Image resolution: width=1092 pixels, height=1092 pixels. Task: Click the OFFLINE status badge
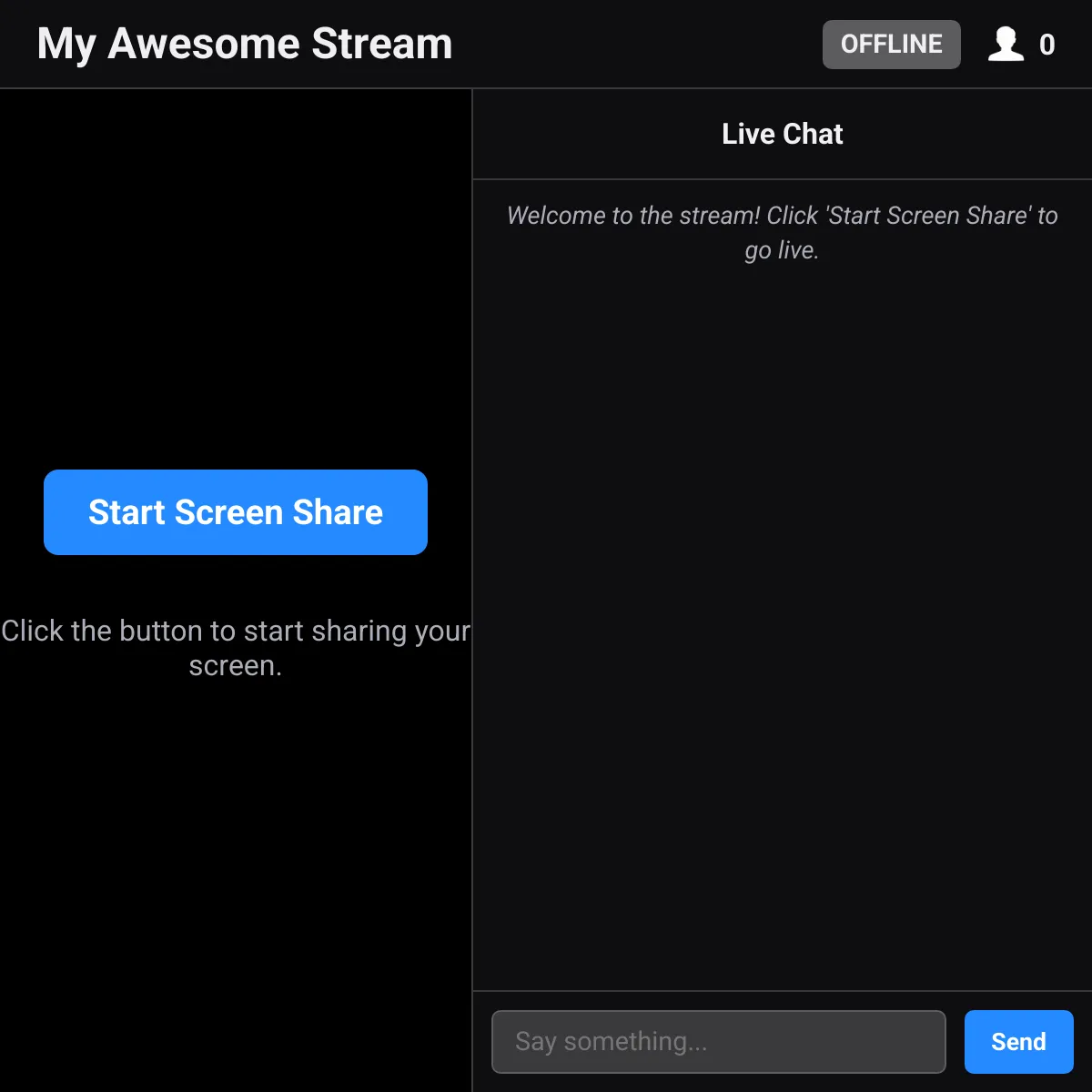(x=892, y=45)
